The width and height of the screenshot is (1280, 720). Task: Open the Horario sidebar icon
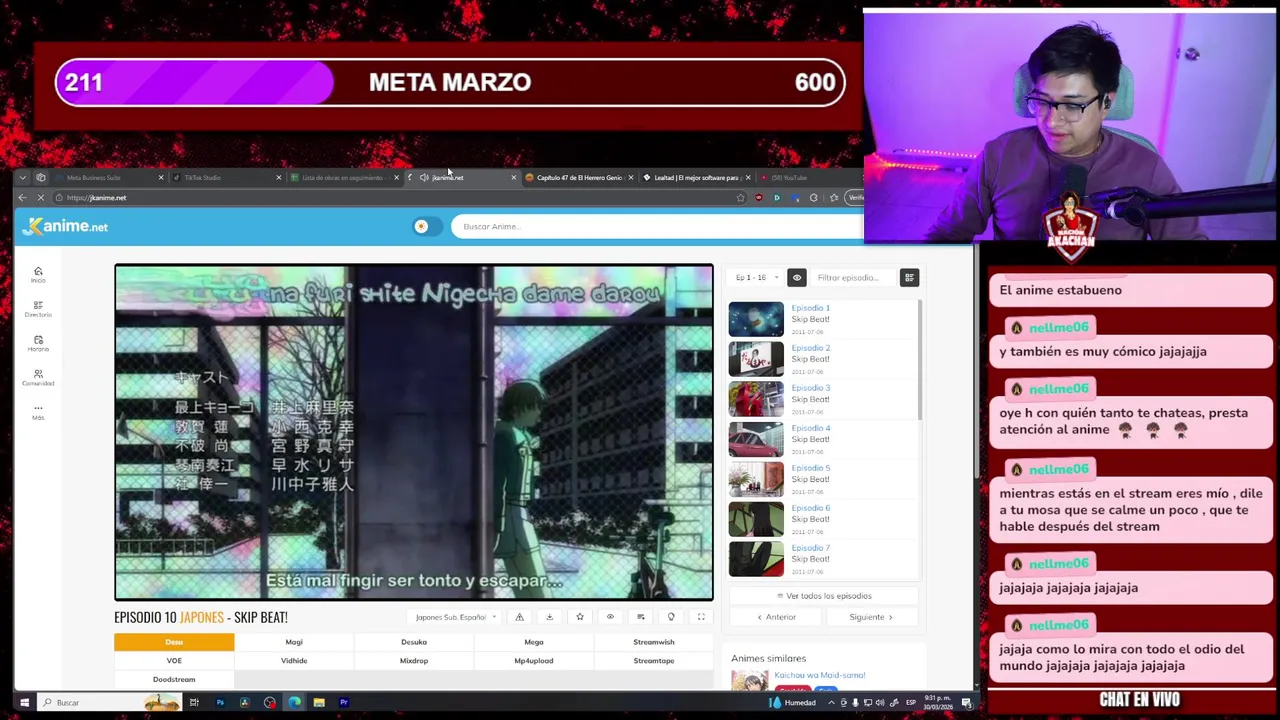(38, 343)
